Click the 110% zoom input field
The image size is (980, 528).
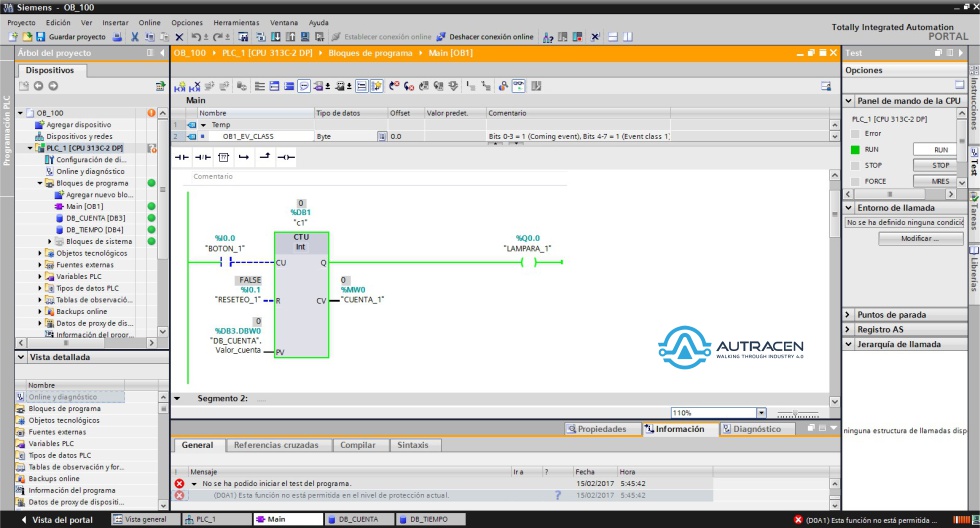[714, 413]
